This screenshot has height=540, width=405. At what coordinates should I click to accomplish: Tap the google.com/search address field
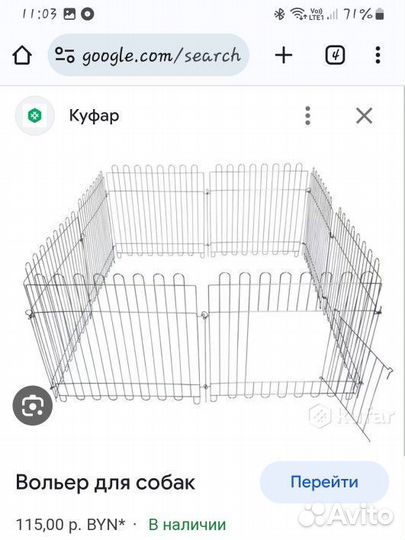(x=148, y=55)
